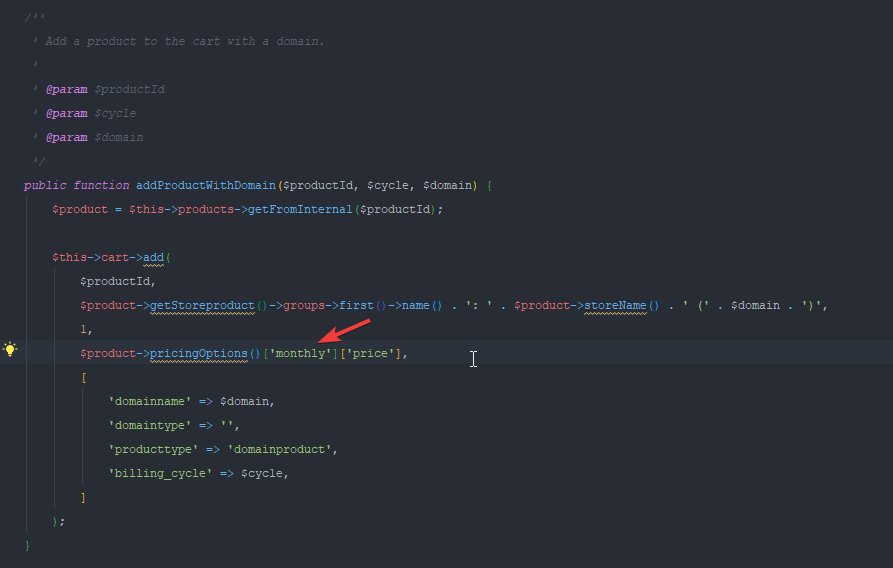Viewport: 893px width, 568px height.
Task: Click the groups property in the chain
Action: click(x=301, y=305)
